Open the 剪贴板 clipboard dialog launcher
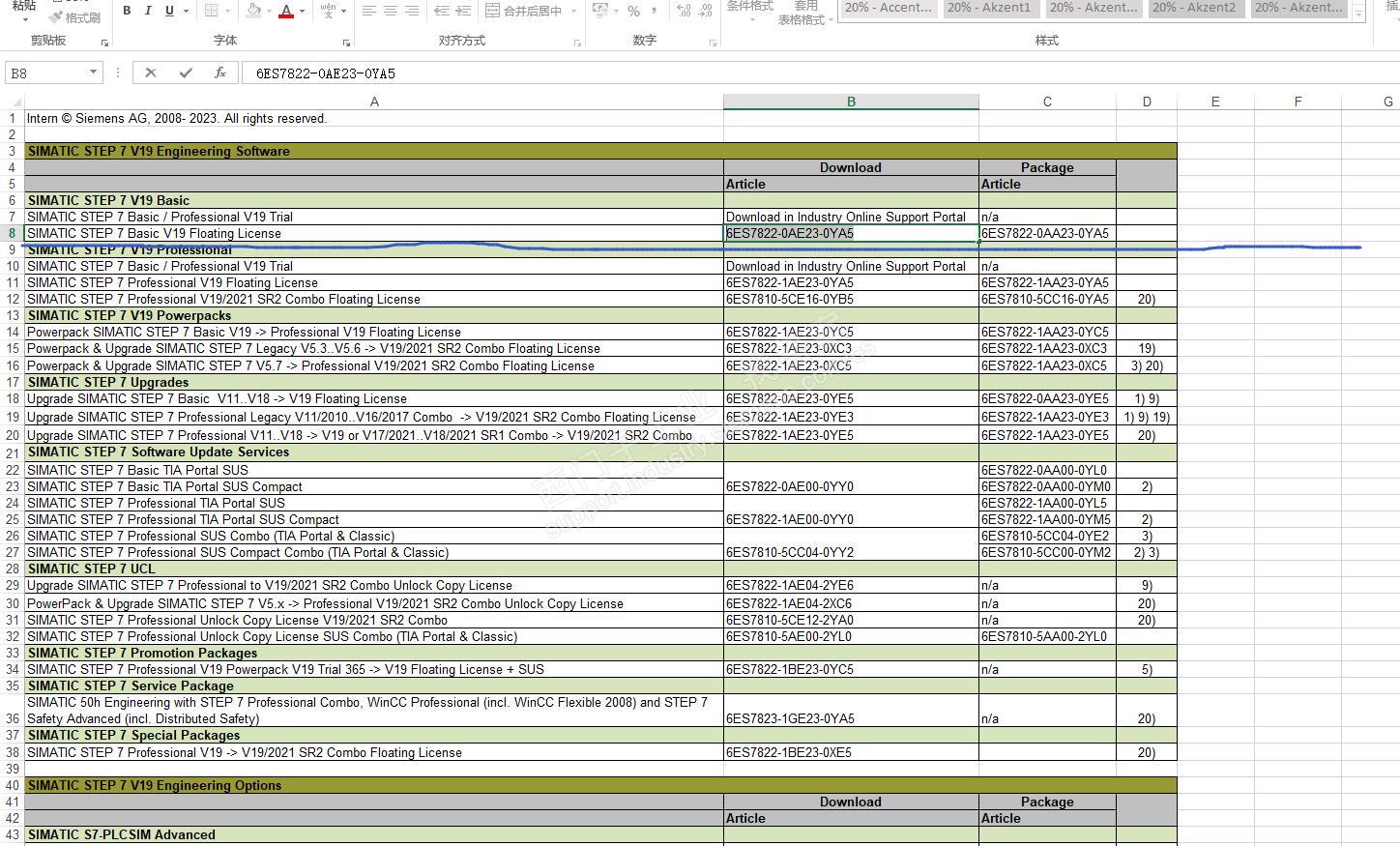1400x846 pixels. click(104, 43)
